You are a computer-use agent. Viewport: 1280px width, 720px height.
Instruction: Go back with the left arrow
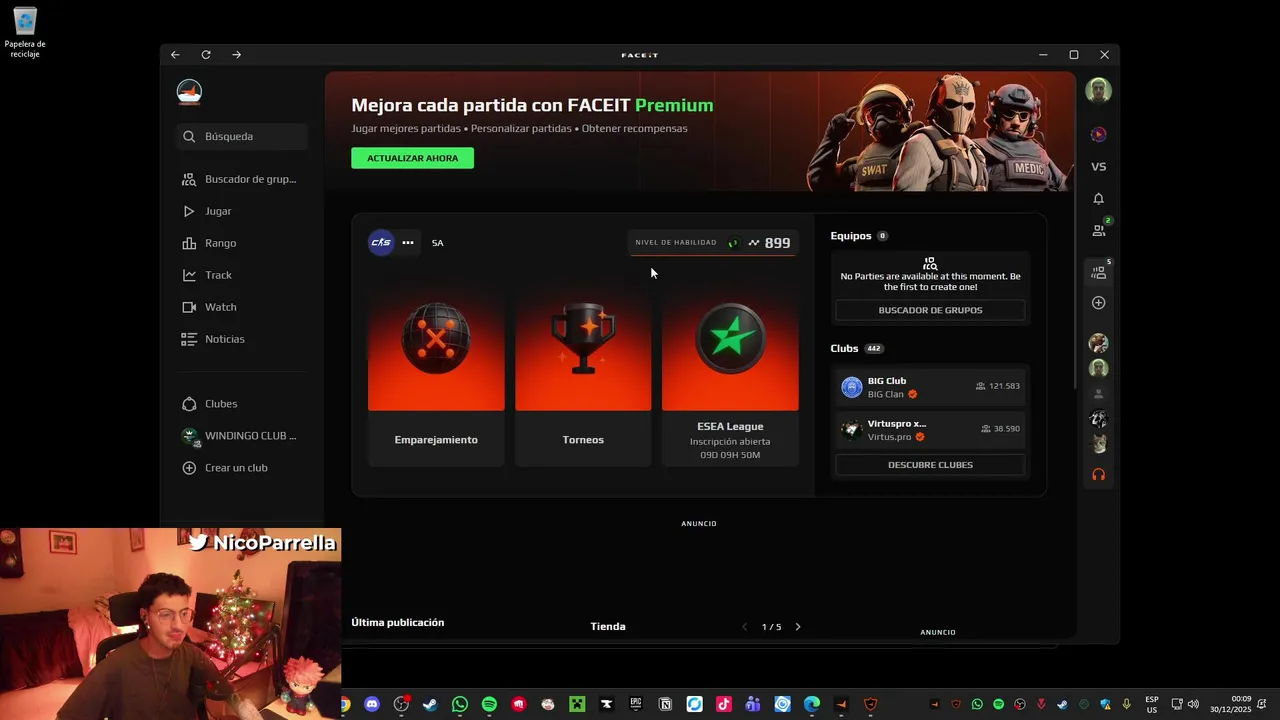175,55
